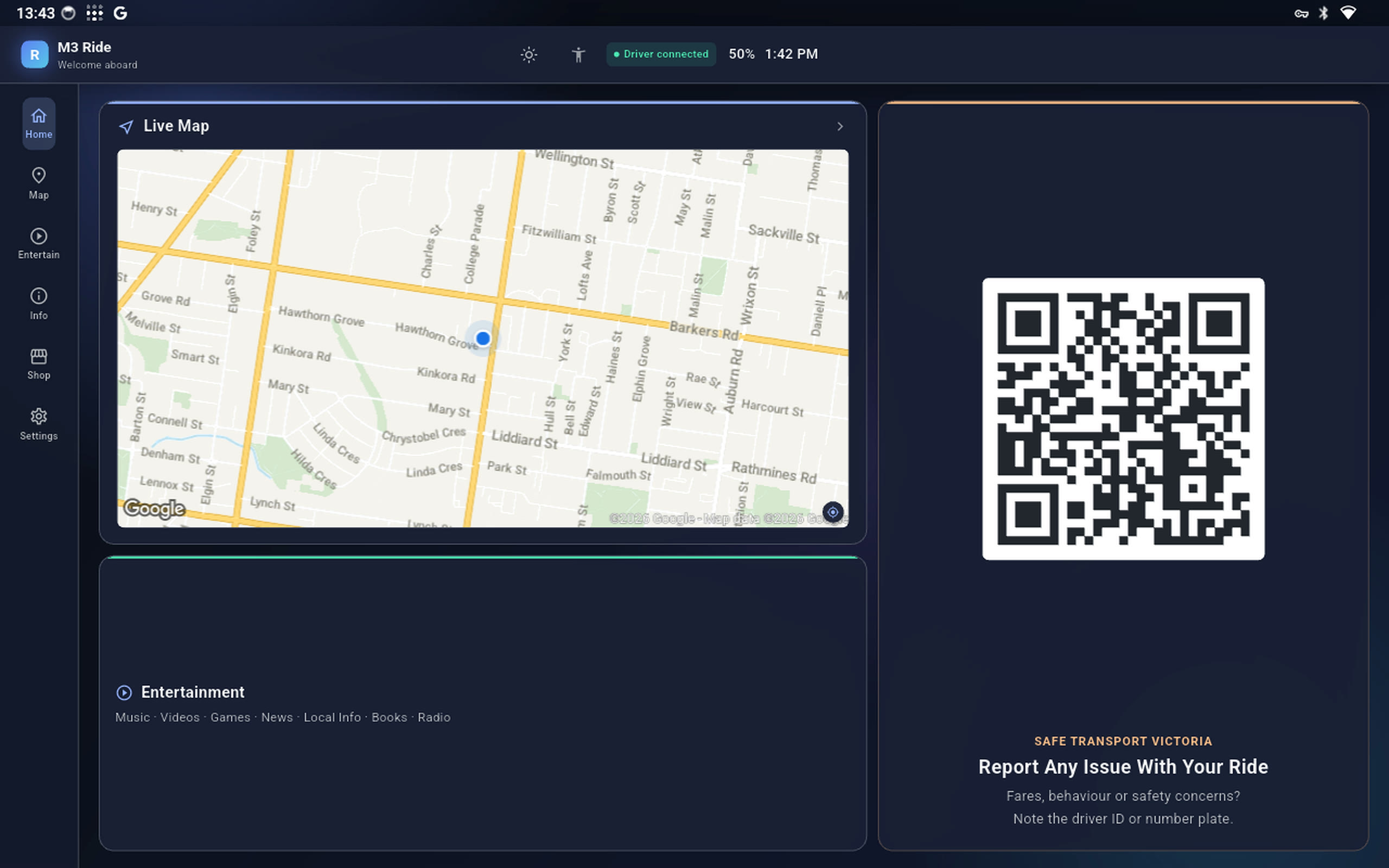Open Settings from the sidebar
Image resolution: width=1389 pixels, height=868 pixels.
pyautogui.click(x=39, y=425)
